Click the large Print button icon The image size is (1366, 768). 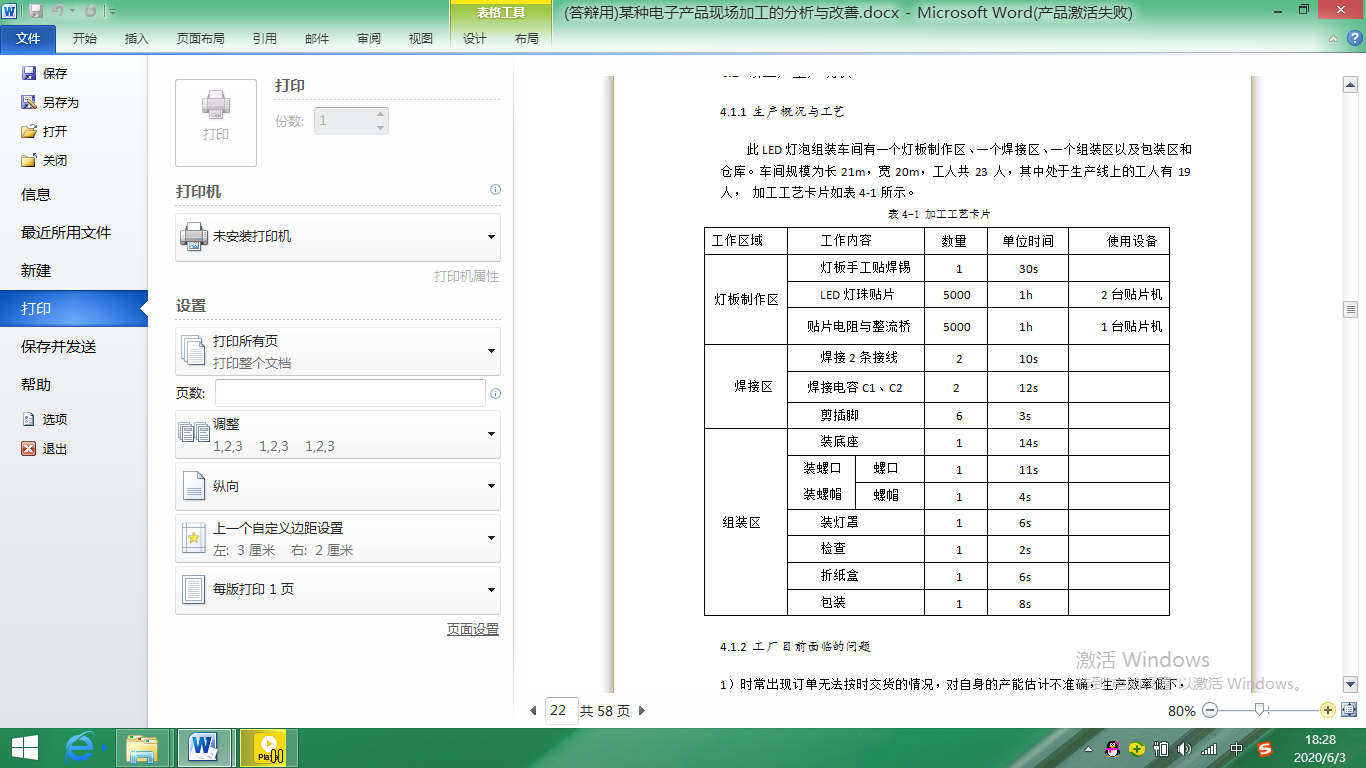click(216, 122)
